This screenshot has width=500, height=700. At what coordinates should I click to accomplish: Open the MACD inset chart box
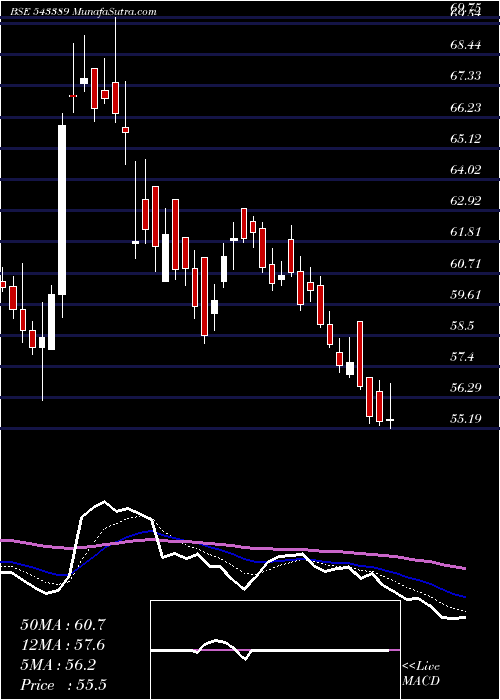click(x=275, y=650)
